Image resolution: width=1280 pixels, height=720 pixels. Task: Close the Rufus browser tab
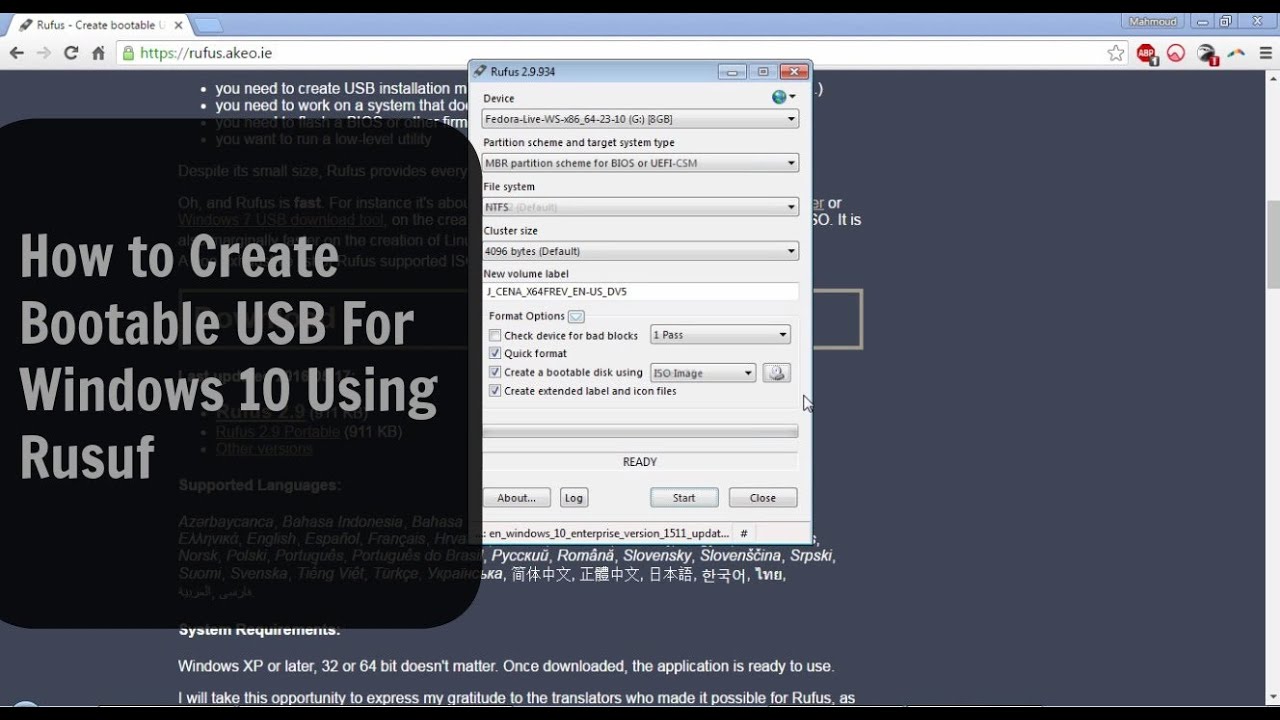[x=176, y=25]
